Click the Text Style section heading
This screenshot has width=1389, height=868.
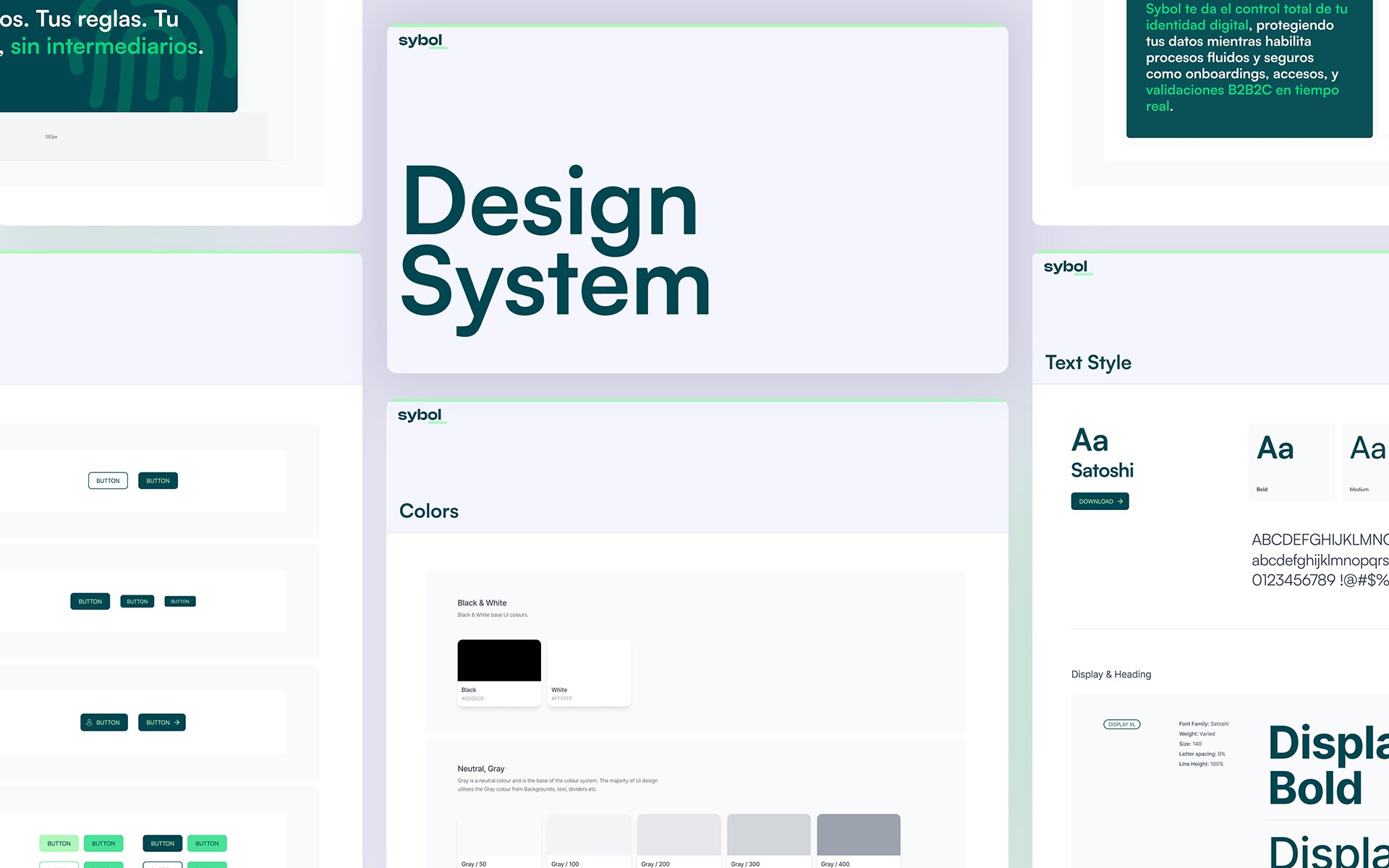pos(1088,363)
